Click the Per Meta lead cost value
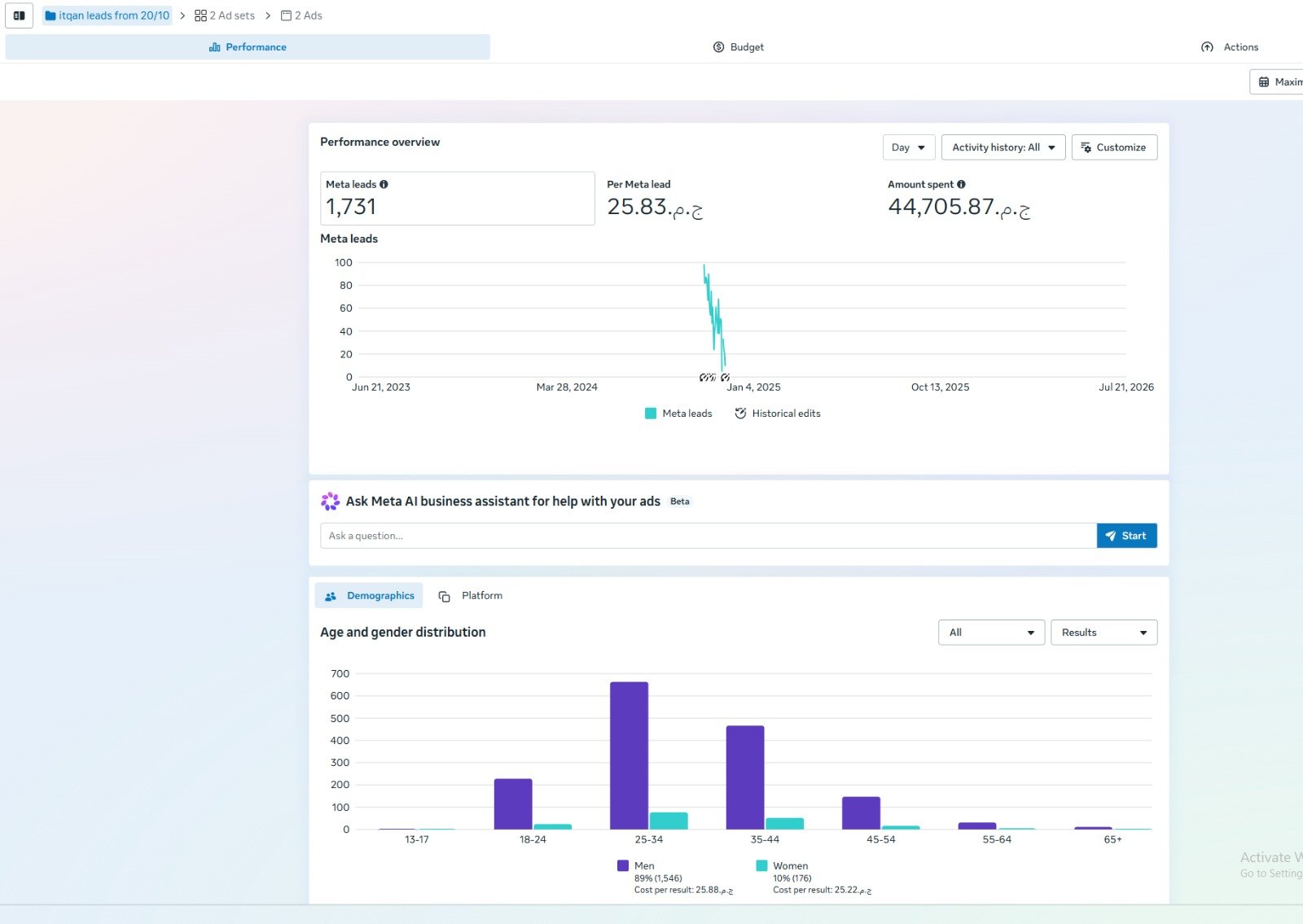Viewport: 1303px width, 924px height. [655, 208]
